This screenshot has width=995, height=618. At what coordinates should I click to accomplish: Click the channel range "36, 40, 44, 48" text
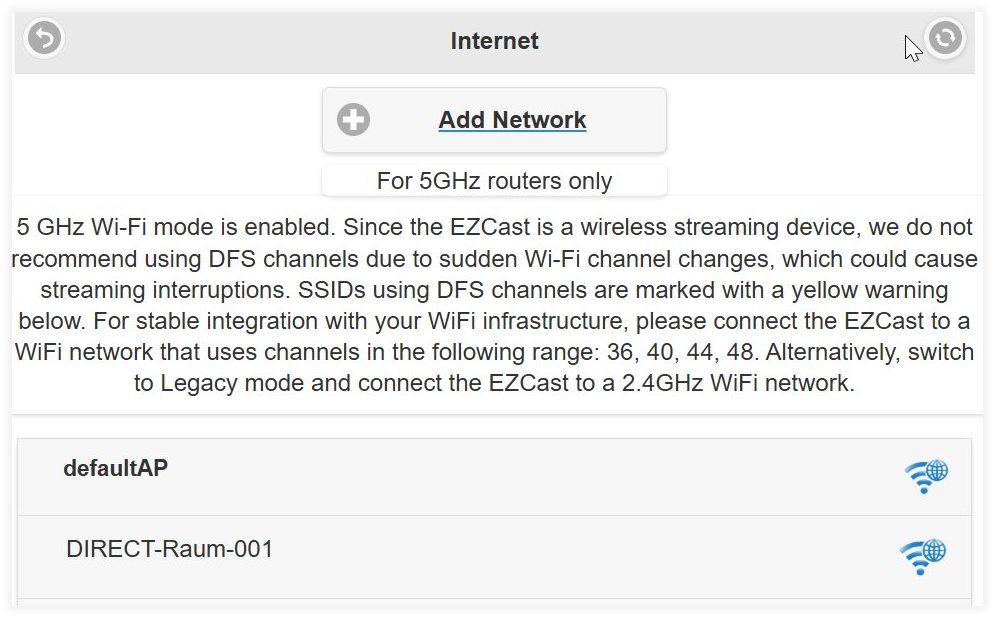[x=681, y=352]
